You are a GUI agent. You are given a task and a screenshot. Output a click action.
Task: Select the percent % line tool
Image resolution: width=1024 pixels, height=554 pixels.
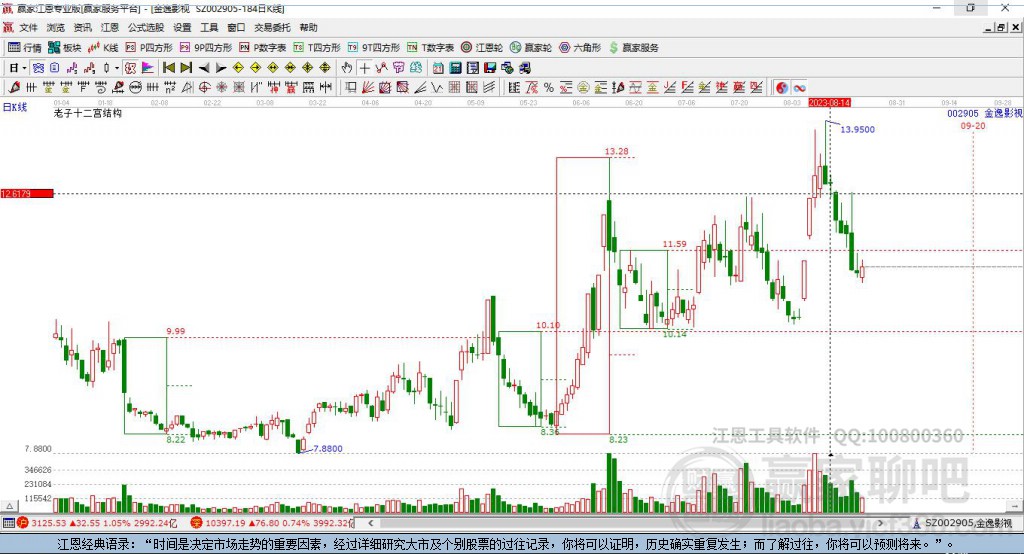click(549, 88)
